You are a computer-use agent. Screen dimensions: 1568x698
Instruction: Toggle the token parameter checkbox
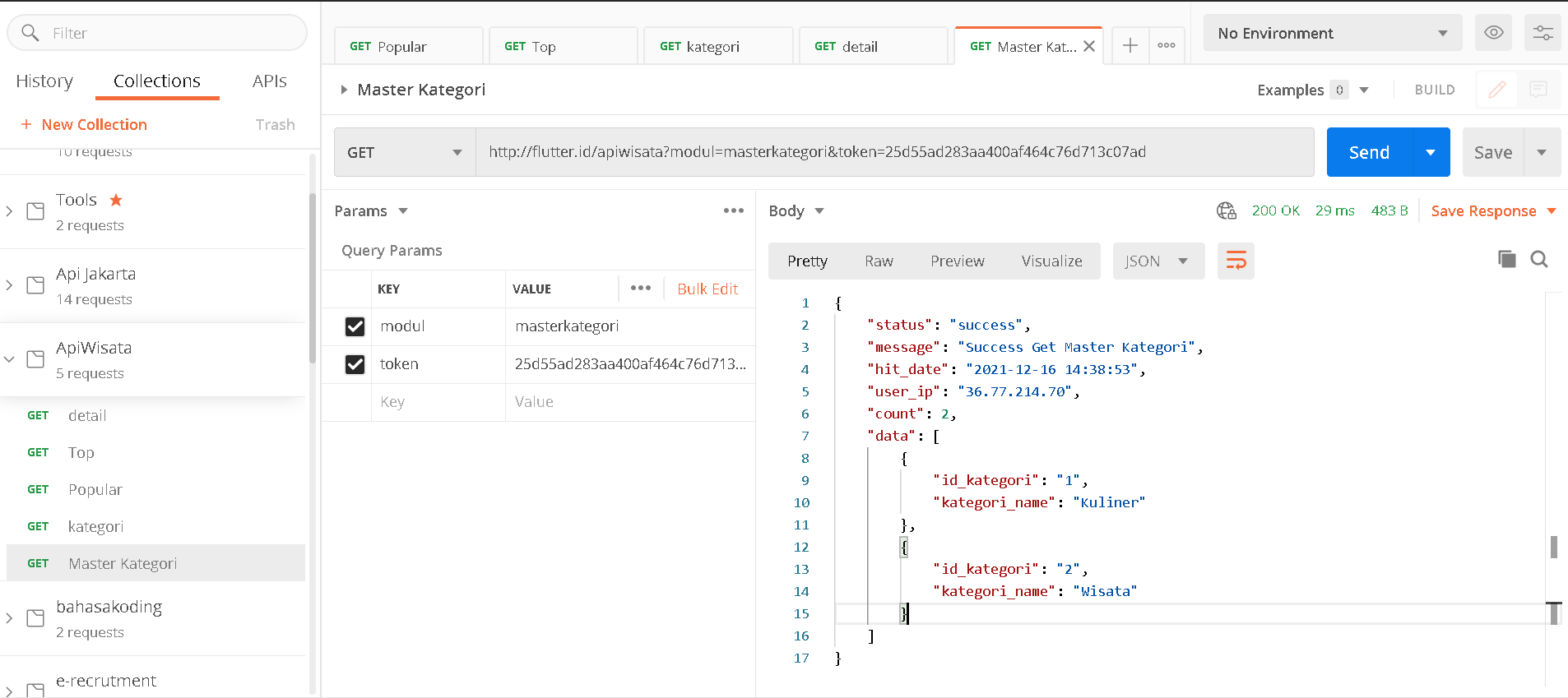pyautogui.click(x=355, y=364)
